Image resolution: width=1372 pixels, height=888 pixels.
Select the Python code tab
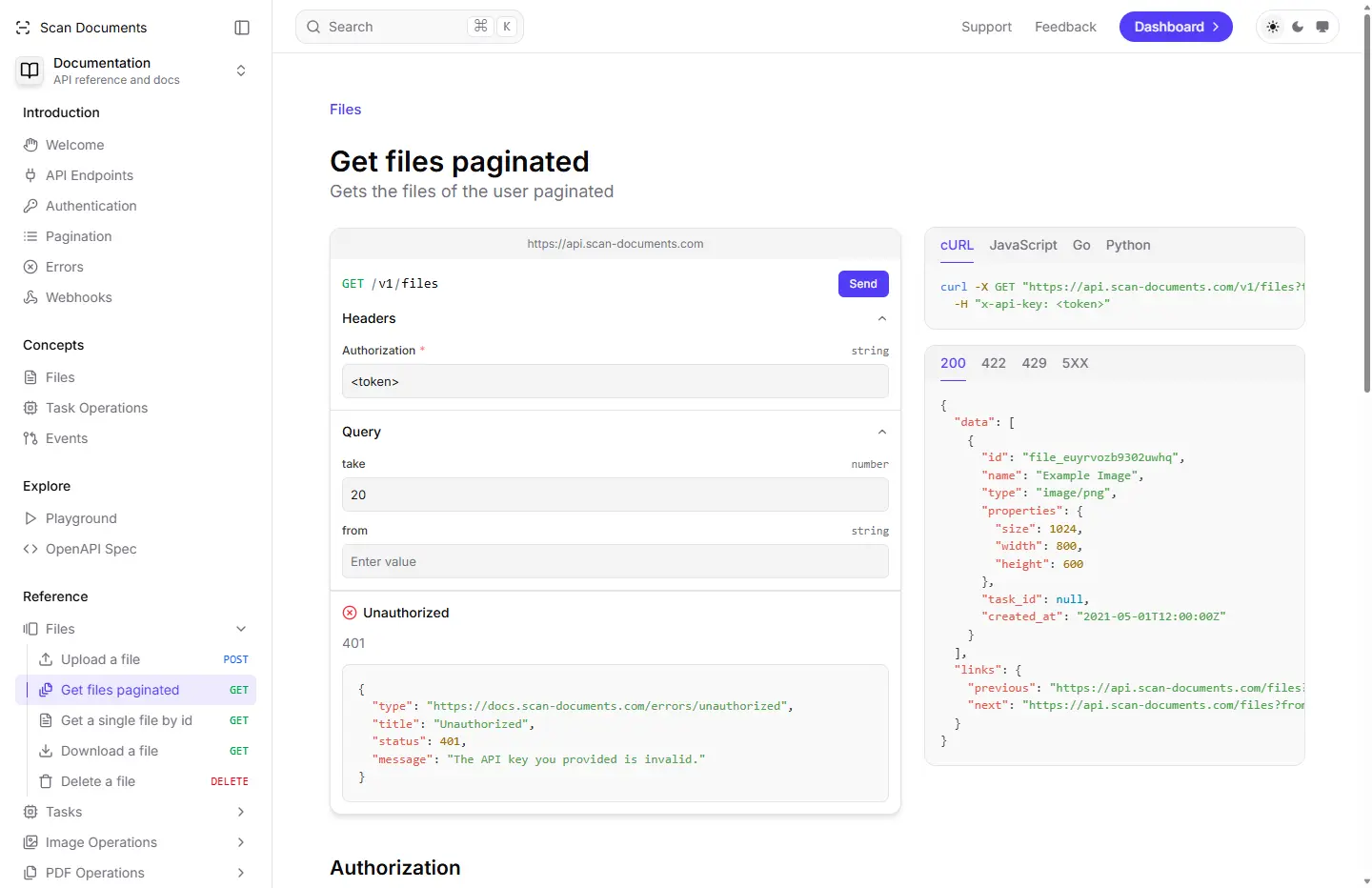1128,245
